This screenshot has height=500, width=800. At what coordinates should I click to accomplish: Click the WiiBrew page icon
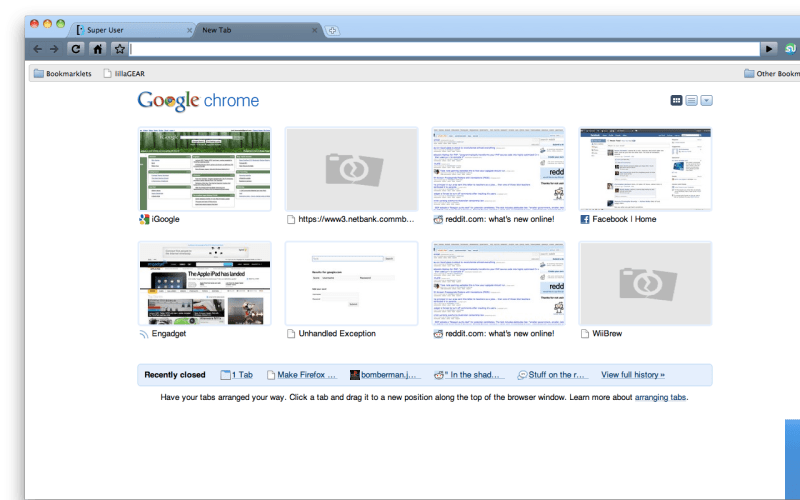(585, 334)
